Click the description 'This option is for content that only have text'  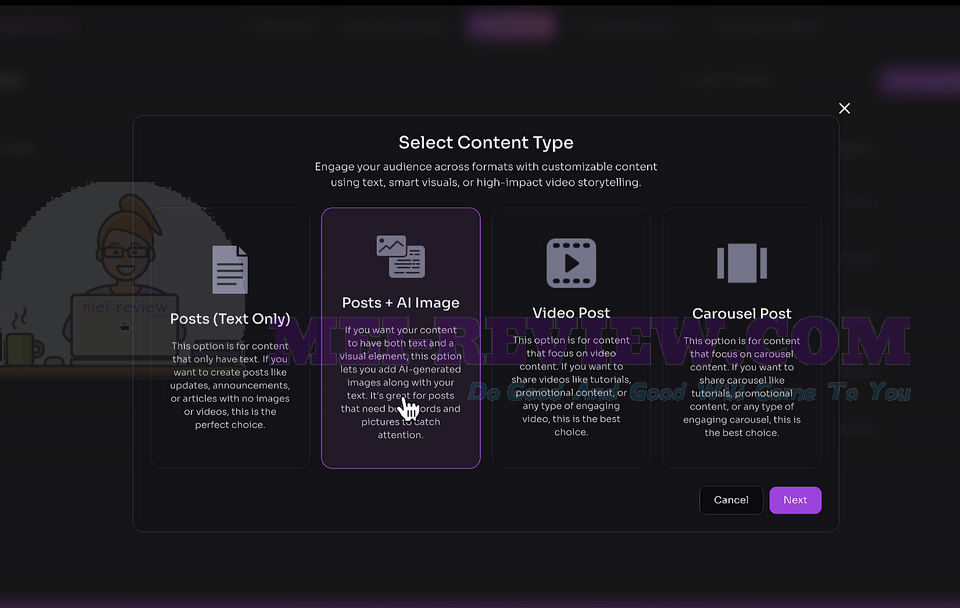coord(230,385)
